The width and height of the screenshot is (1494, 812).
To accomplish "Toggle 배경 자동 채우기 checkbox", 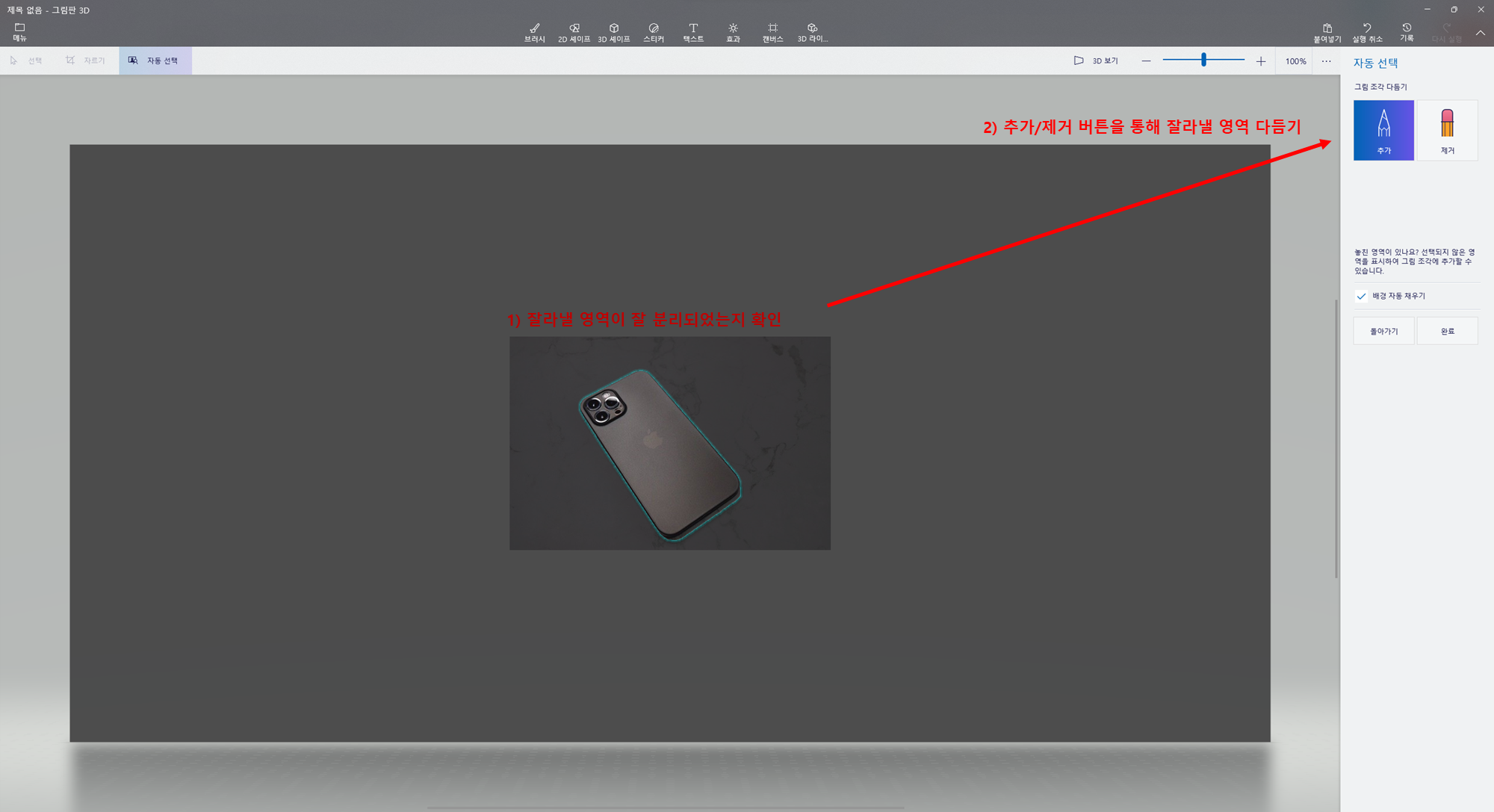I will (1362, 296).
